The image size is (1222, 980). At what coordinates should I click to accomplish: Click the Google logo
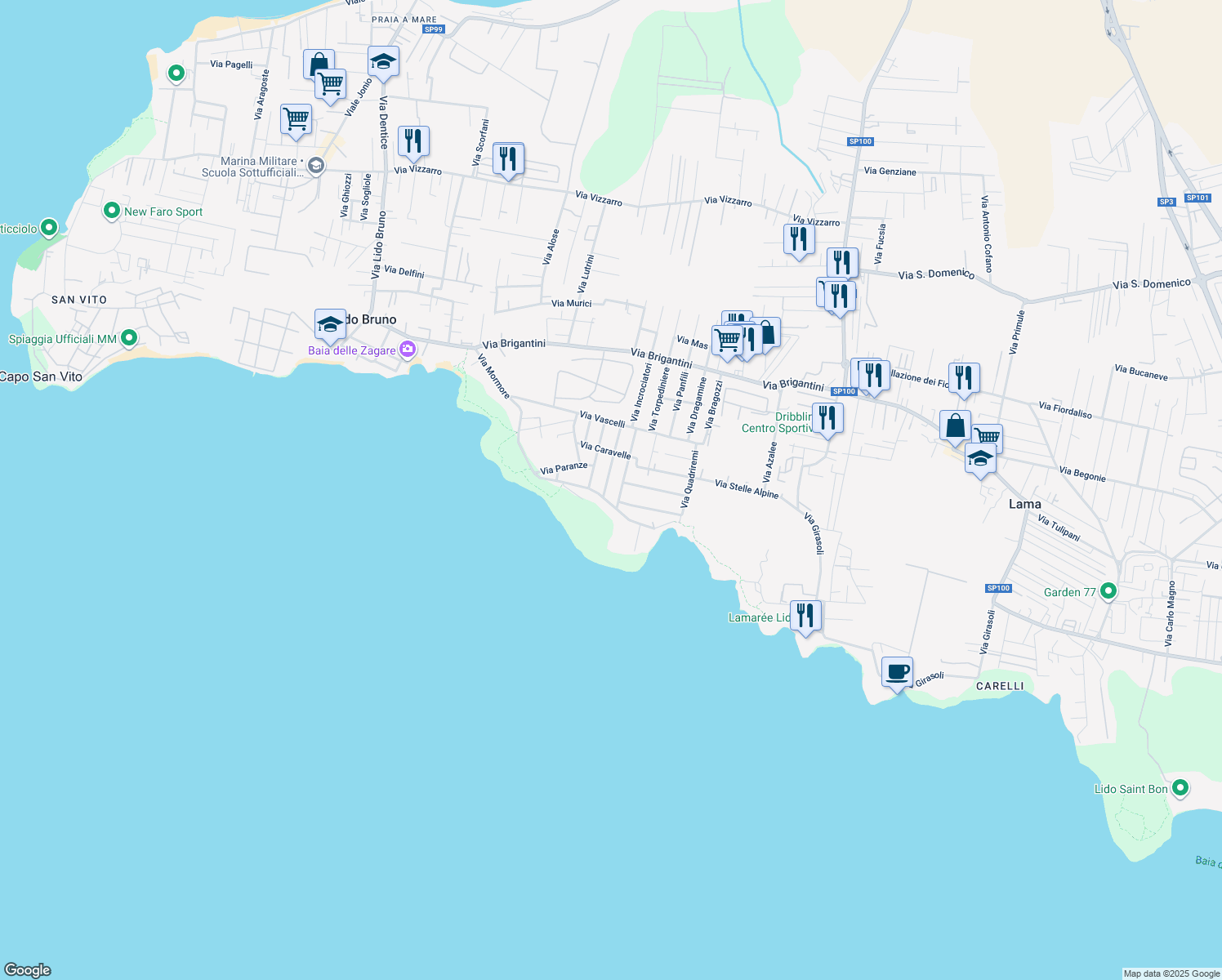(28, 970)
